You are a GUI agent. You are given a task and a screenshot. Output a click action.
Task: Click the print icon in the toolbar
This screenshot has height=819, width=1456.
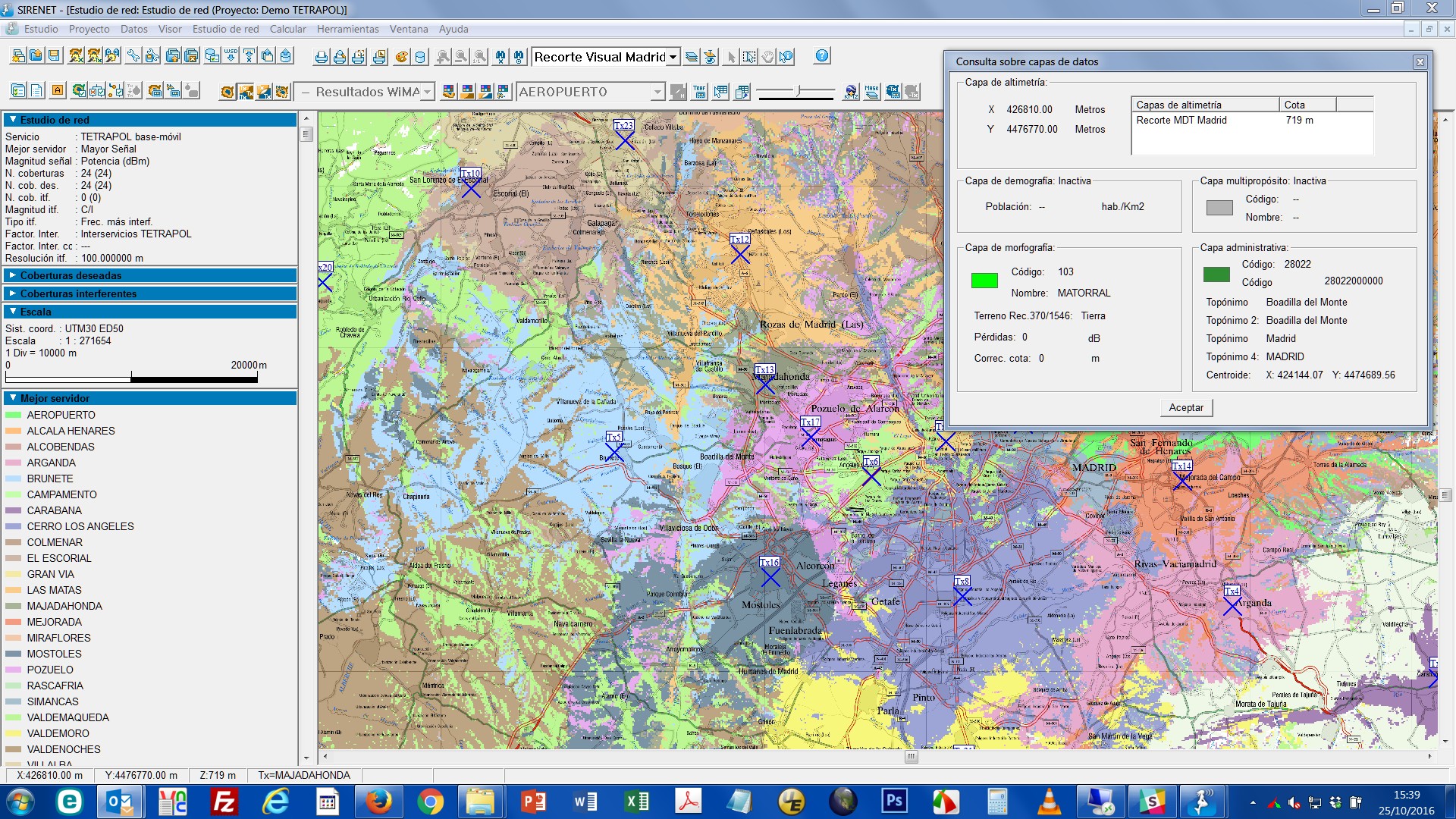[x=322, y=56]
